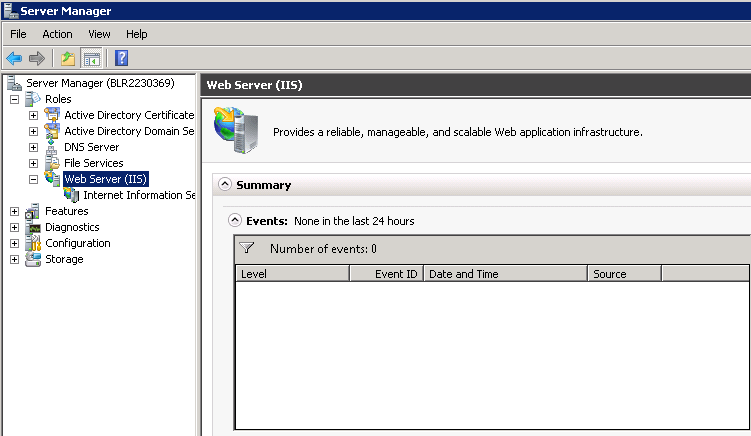Viewport: 751px width, 436px height.
Task: Click the Diagnostics node icon
Action: pyautogui.click(x=34, y=228)
